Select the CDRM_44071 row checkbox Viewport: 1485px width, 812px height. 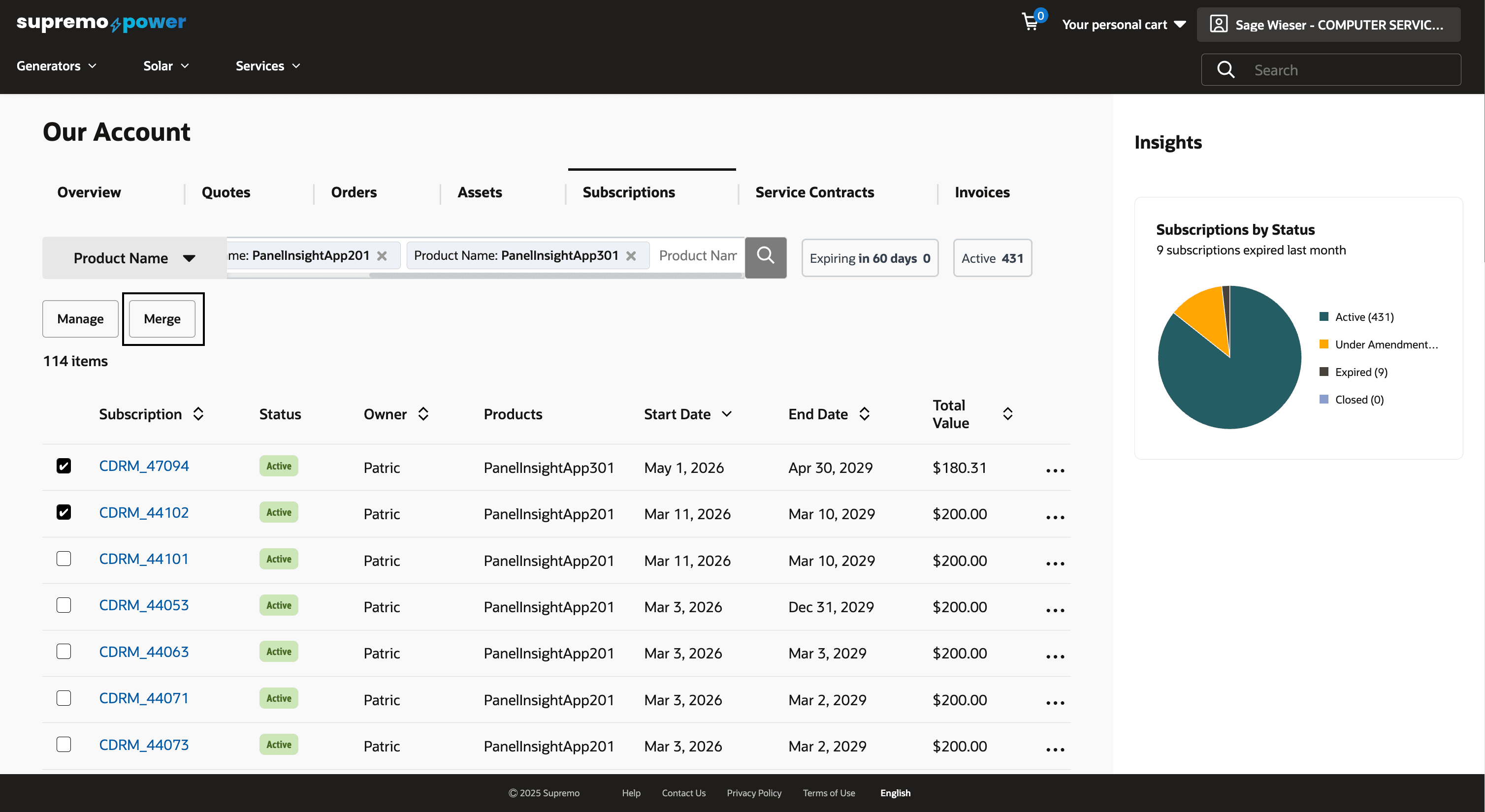(x=64, y=698)
